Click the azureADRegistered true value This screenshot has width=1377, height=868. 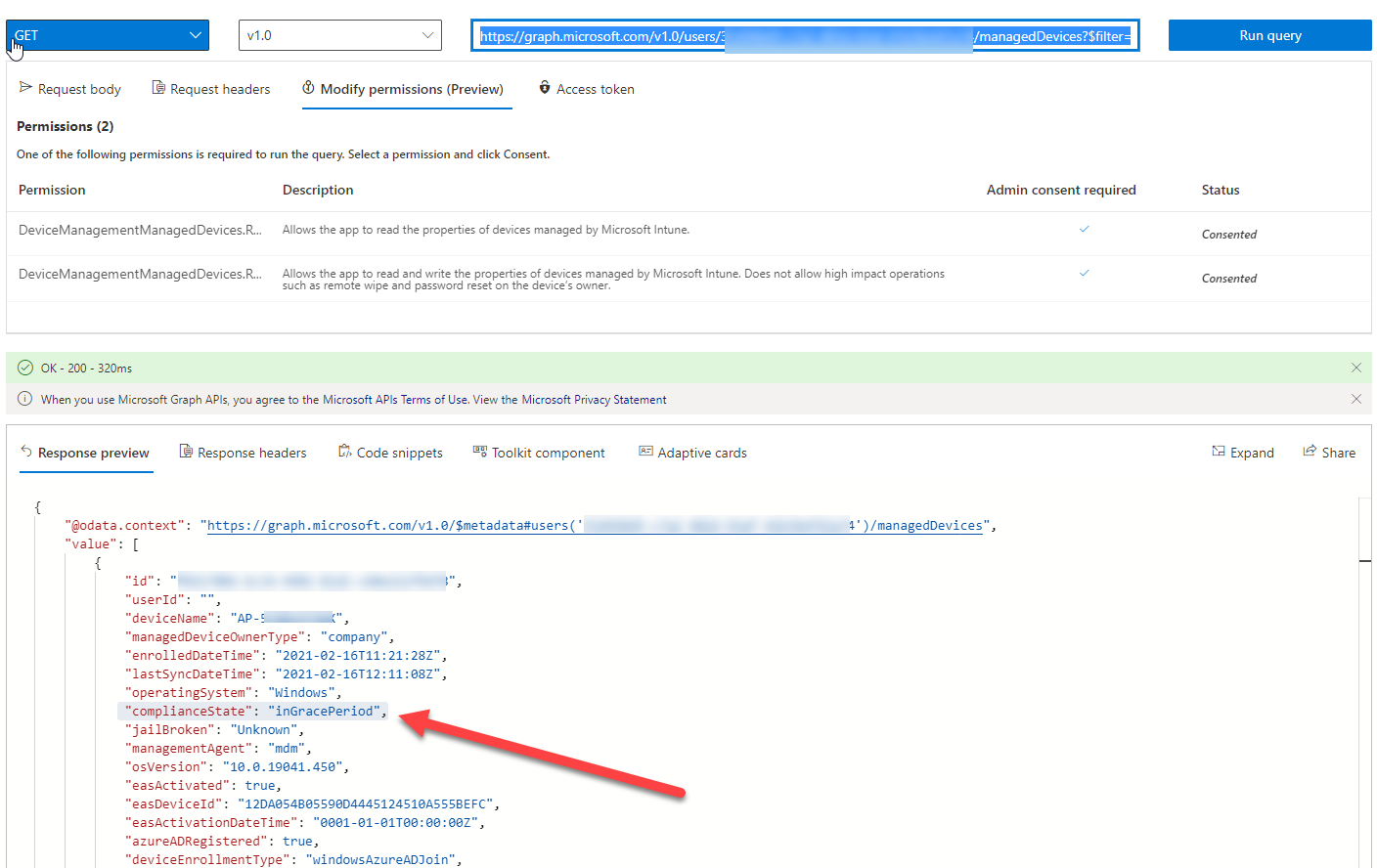[x=297, y=842]
